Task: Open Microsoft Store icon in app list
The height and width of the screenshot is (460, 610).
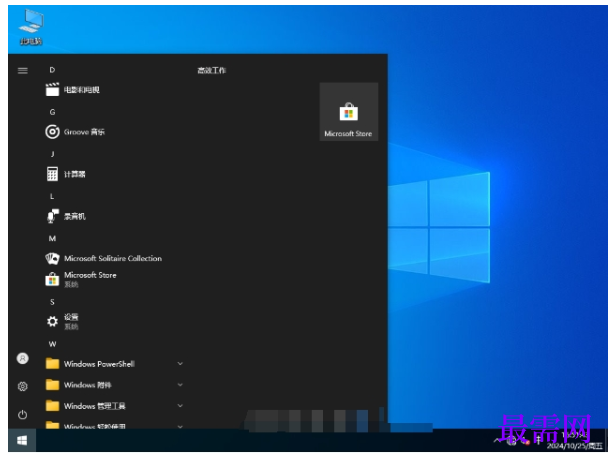Action: [52, 279]
